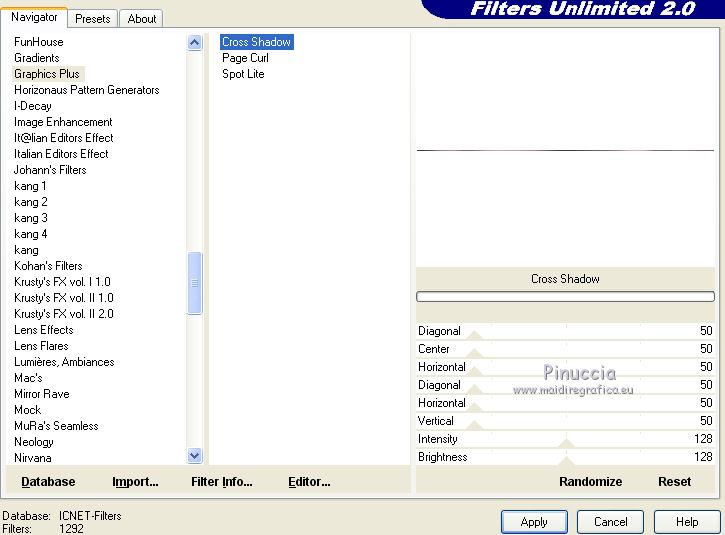Click the filter preview image area

coord(565,150)
